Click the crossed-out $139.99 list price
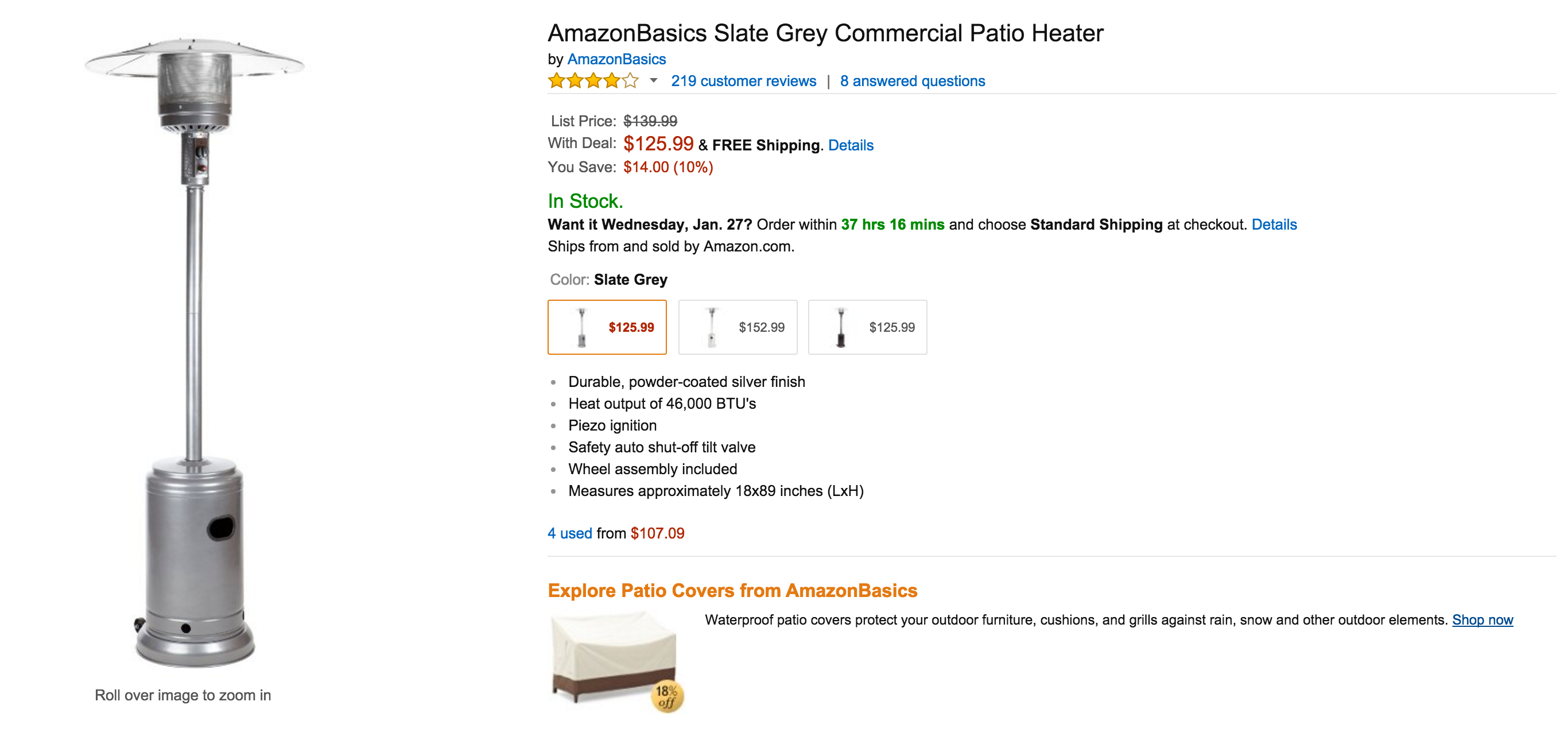 [651, 121]
